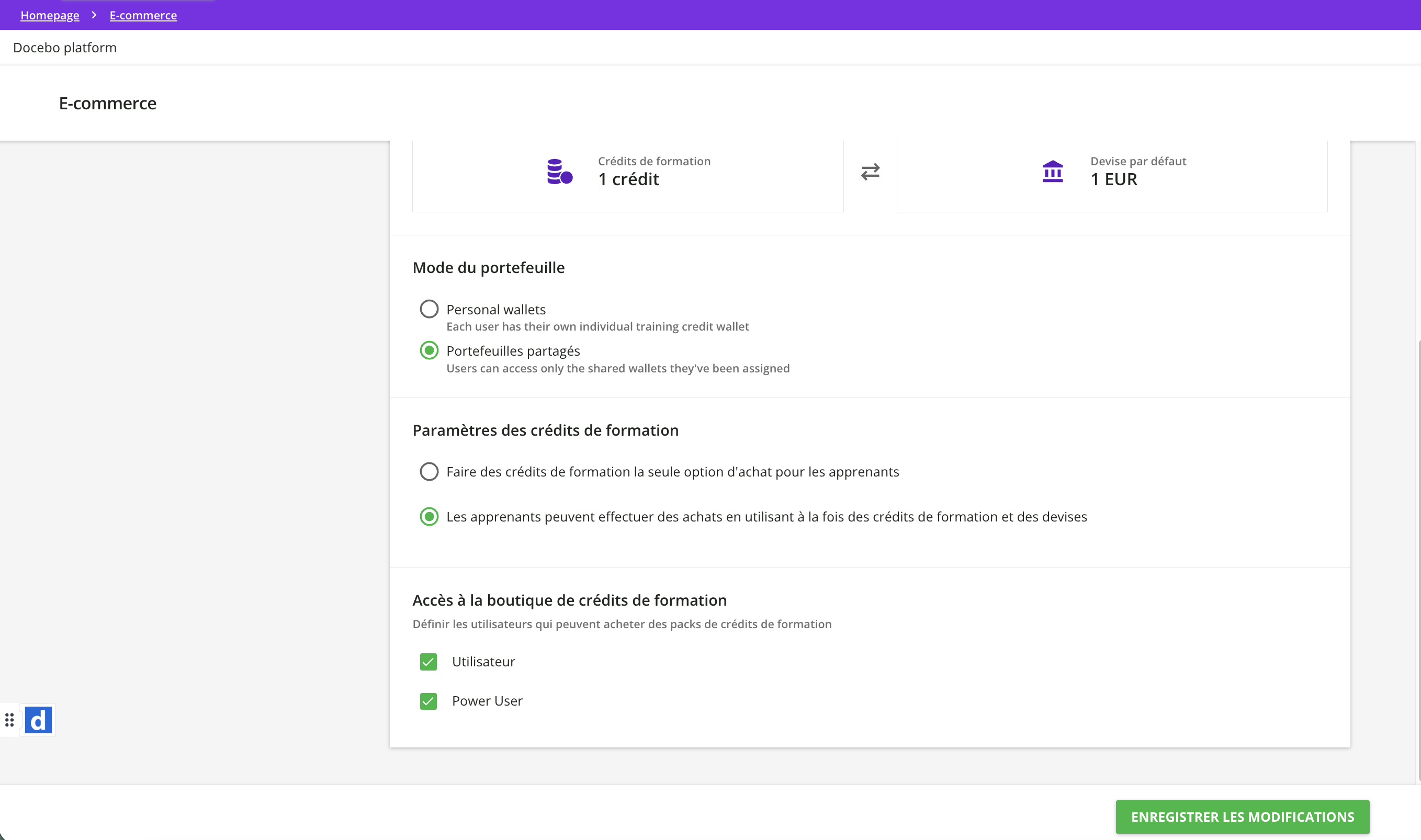Image resolution: width=1421 pixels, height=840 pixels.
Task: Click the bank default currency icon
Action: coord(1053,172)
